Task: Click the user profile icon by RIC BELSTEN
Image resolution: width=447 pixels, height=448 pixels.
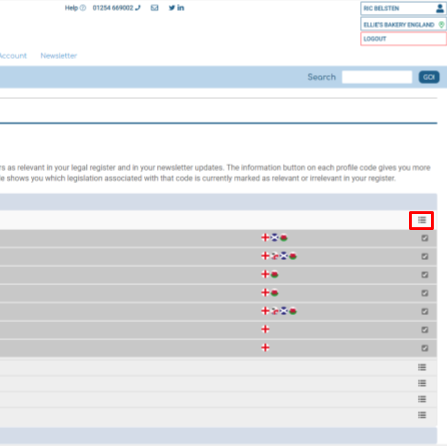Action: pos(440,8)
